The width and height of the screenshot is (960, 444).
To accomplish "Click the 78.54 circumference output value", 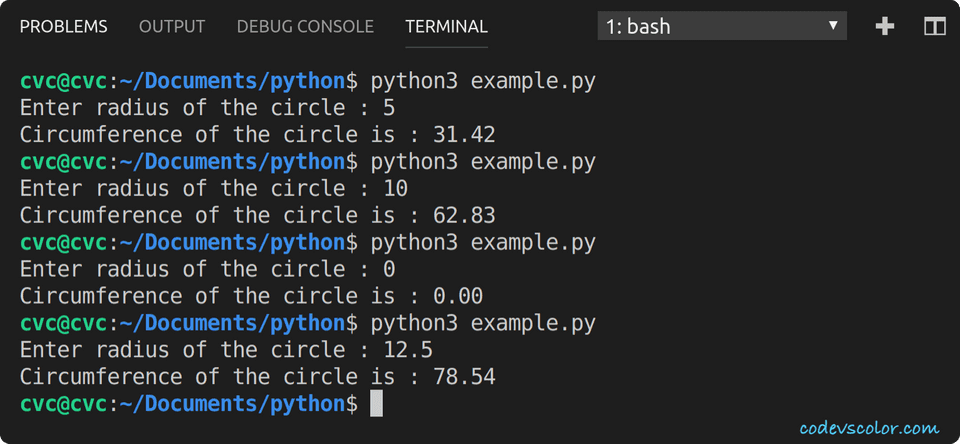I will (x=464, y=377).
